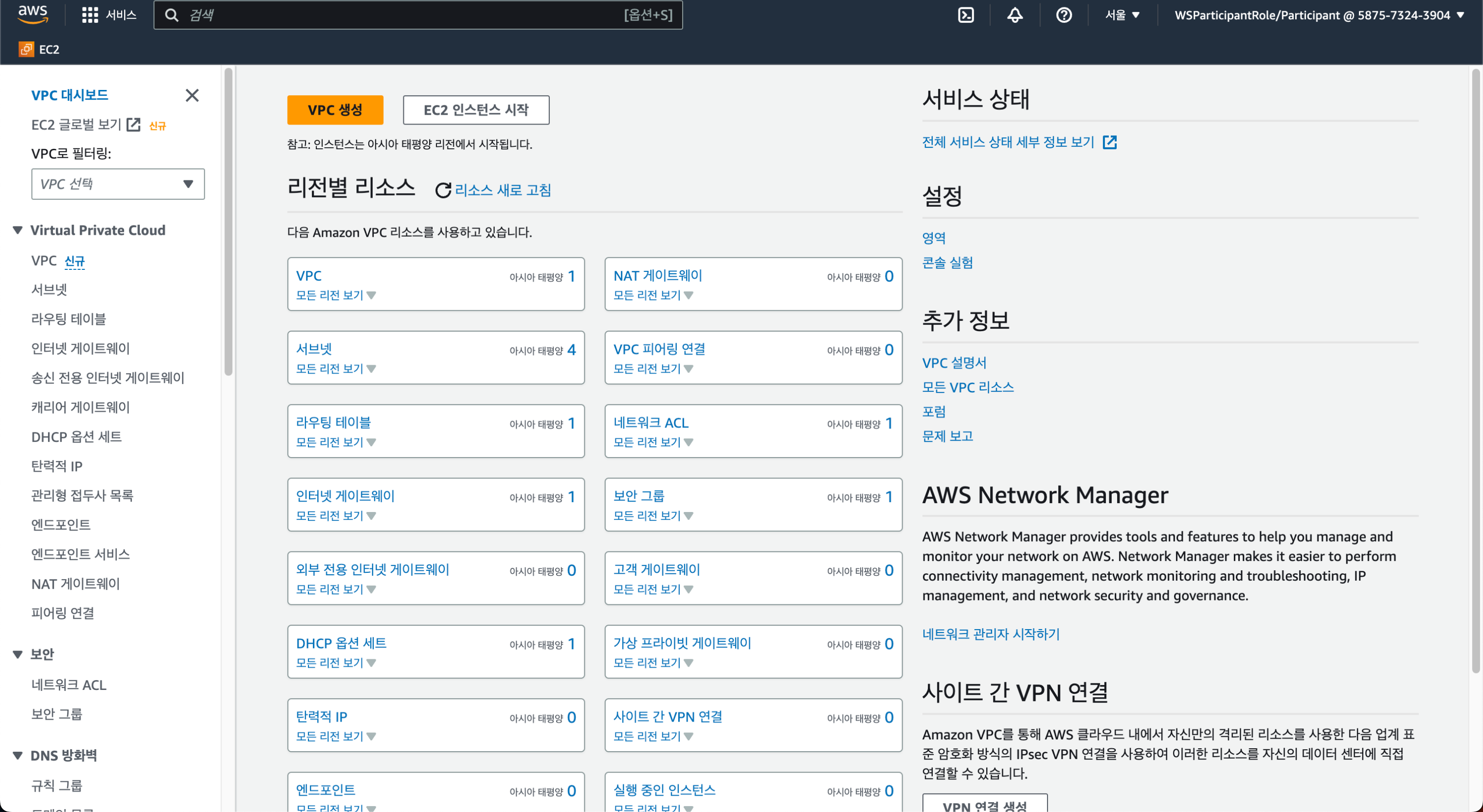Click the EC2 service shortcut icon
This screenshot has width=1483, height=812.
[26, 49]
